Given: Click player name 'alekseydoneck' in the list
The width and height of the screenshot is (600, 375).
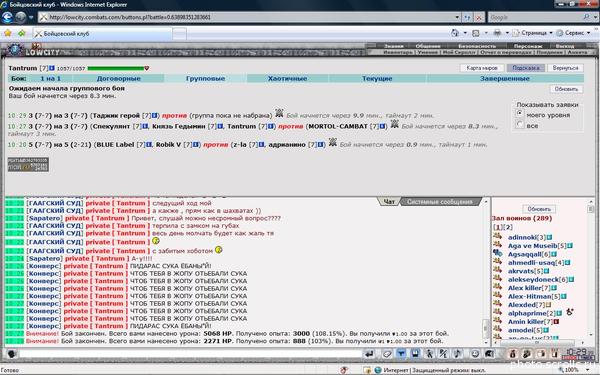Looking at the screenshot, I should (x=533, y=280).
